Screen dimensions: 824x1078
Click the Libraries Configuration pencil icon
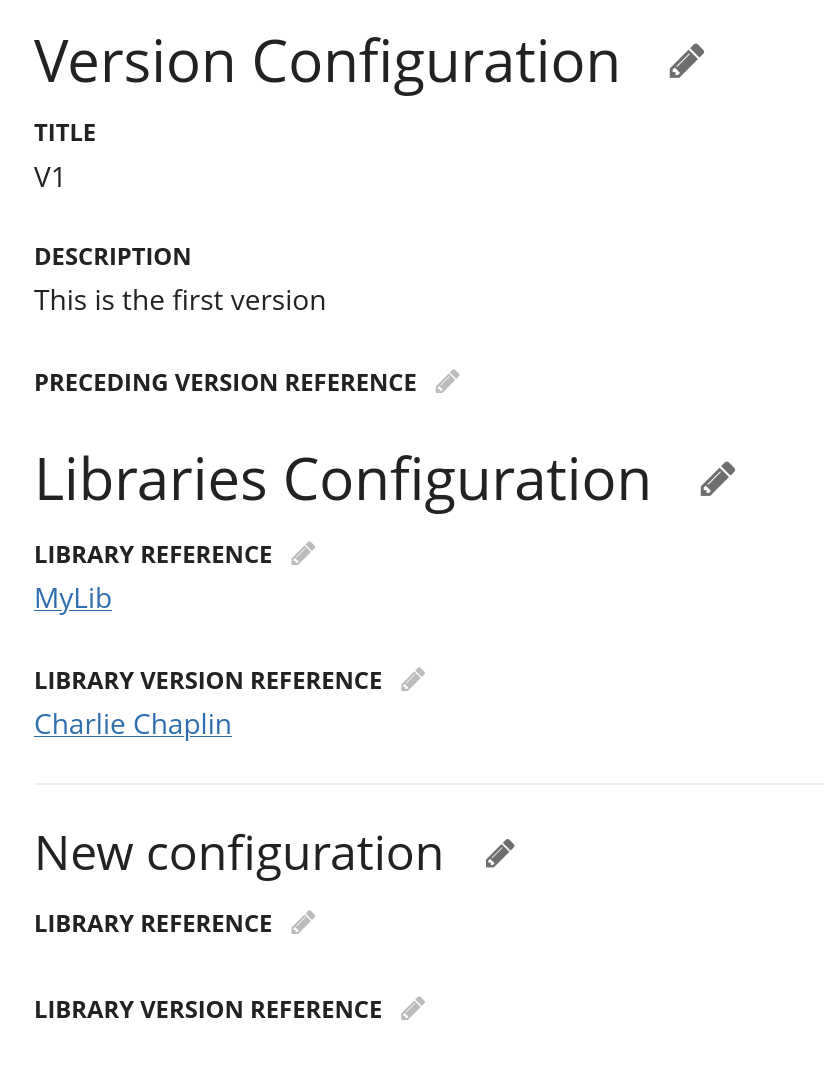(x=718, y=480)
